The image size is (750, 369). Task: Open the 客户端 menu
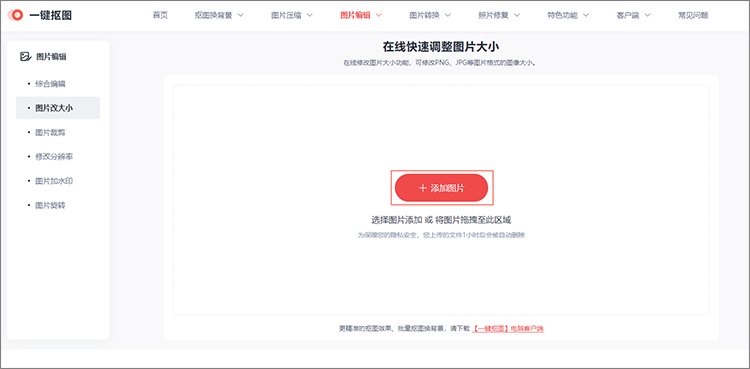(x=628, y=15)
